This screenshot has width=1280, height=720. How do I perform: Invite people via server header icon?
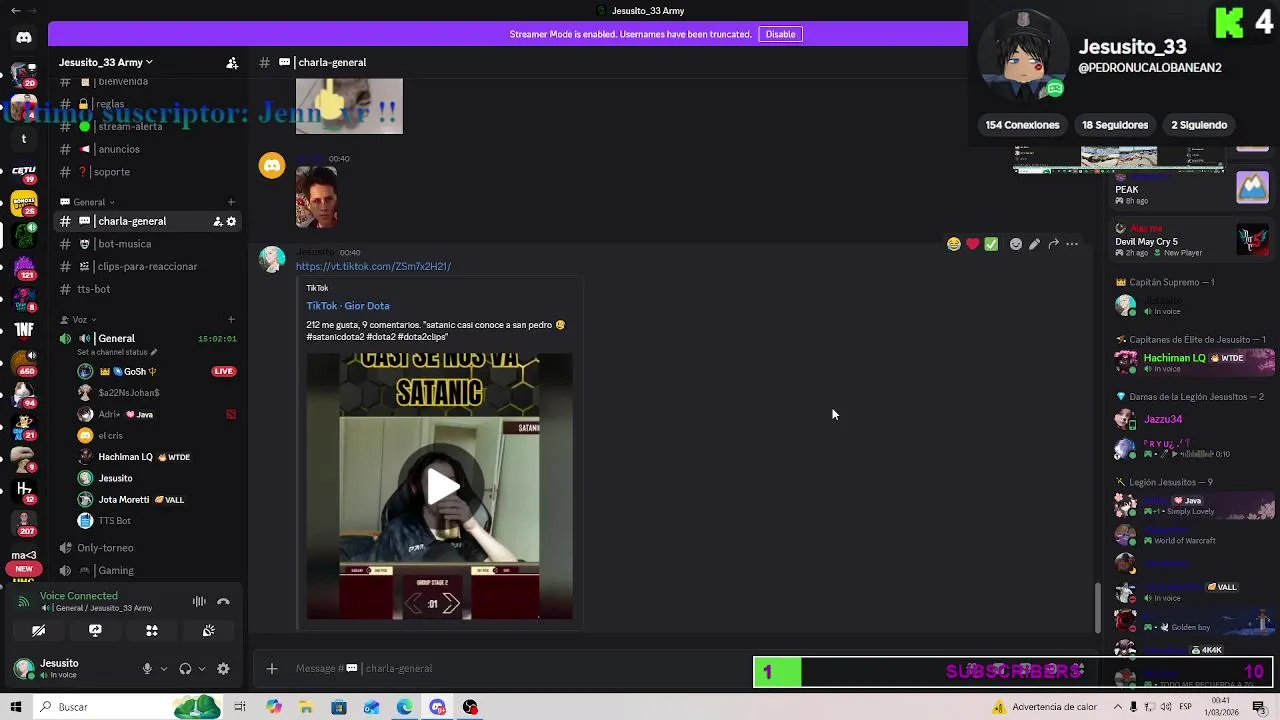(232, 62)
